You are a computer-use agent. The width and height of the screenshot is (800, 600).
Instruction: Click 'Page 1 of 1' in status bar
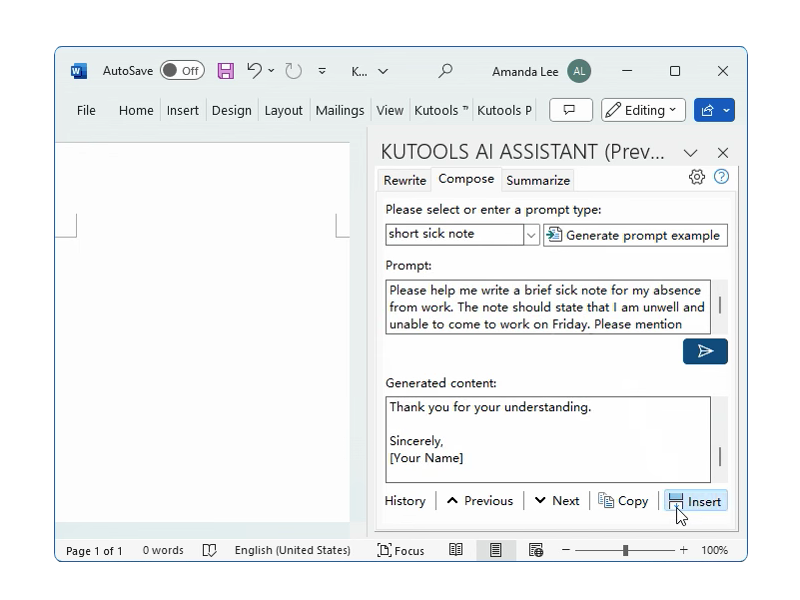click(94, 551)
